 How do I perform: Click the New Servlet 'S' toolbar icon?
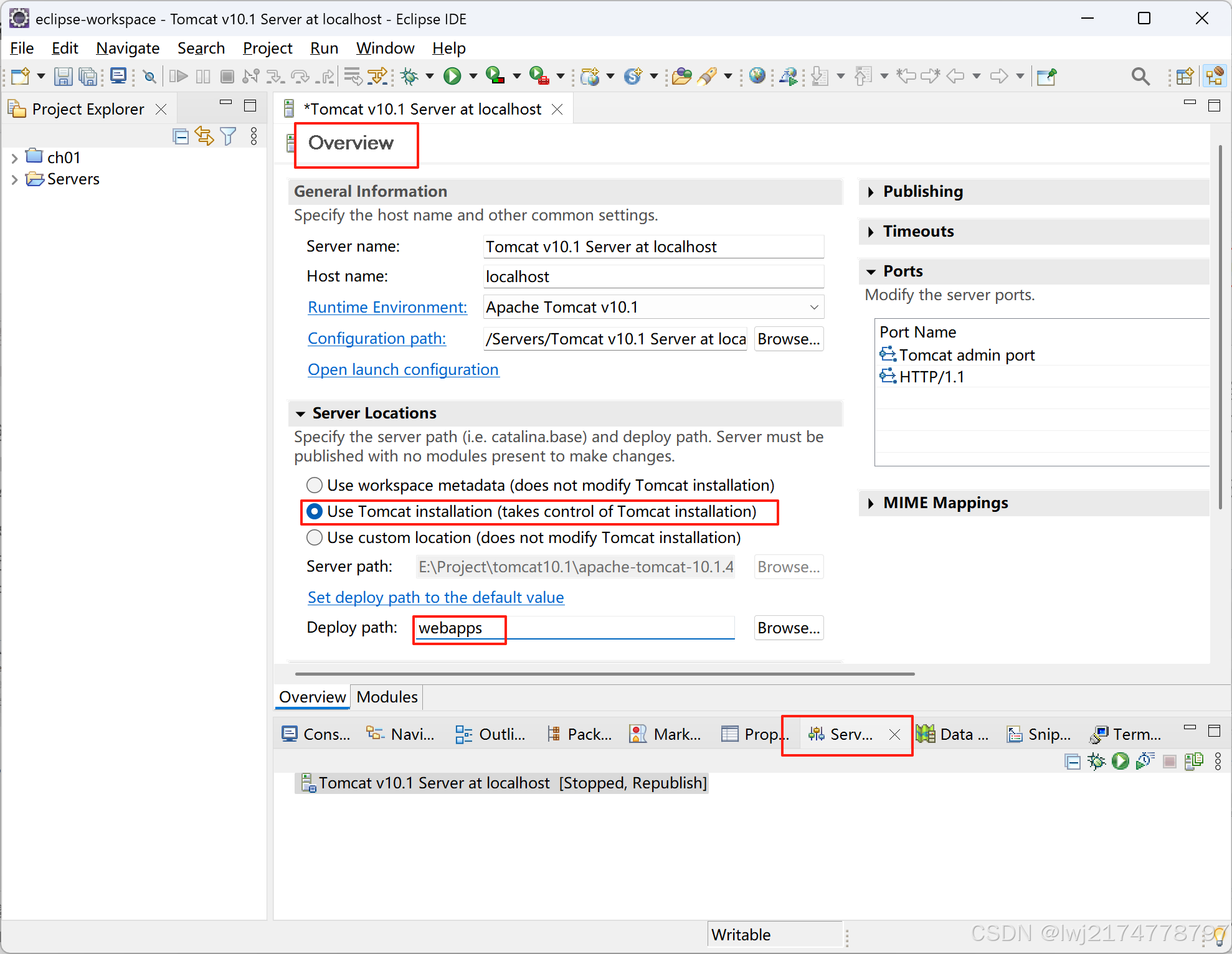click(633, 76)
